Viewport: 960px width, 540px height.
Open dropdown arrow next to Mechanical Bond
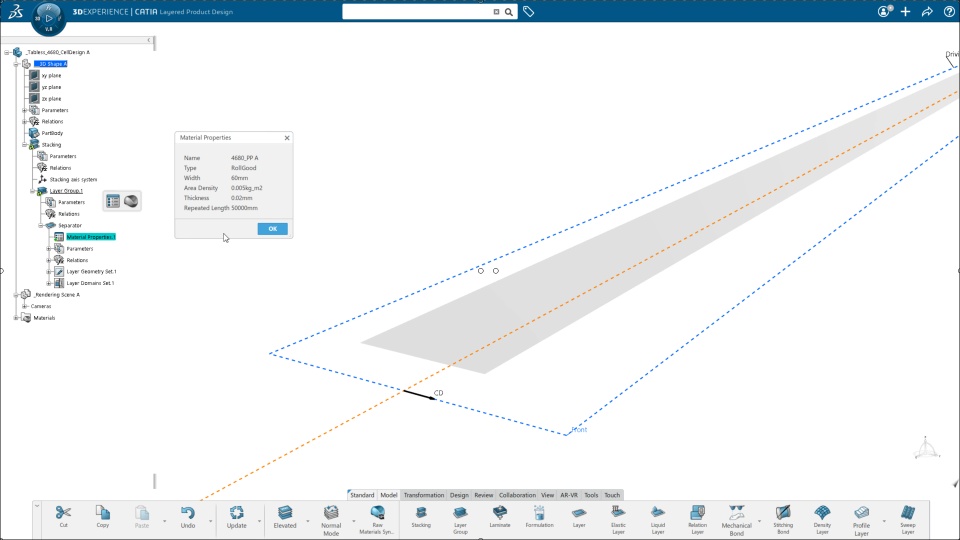(x=759, y=521)
